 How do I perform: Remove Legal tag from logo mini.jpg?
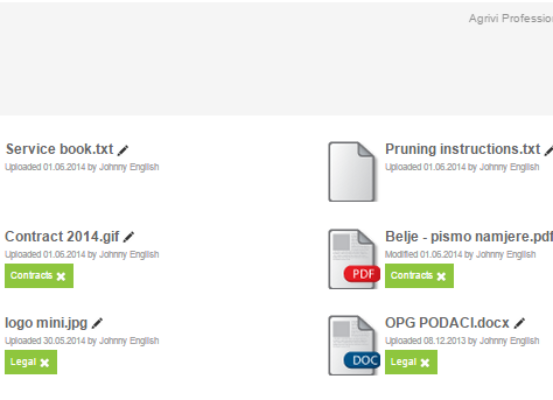click(x=44, y=363)
